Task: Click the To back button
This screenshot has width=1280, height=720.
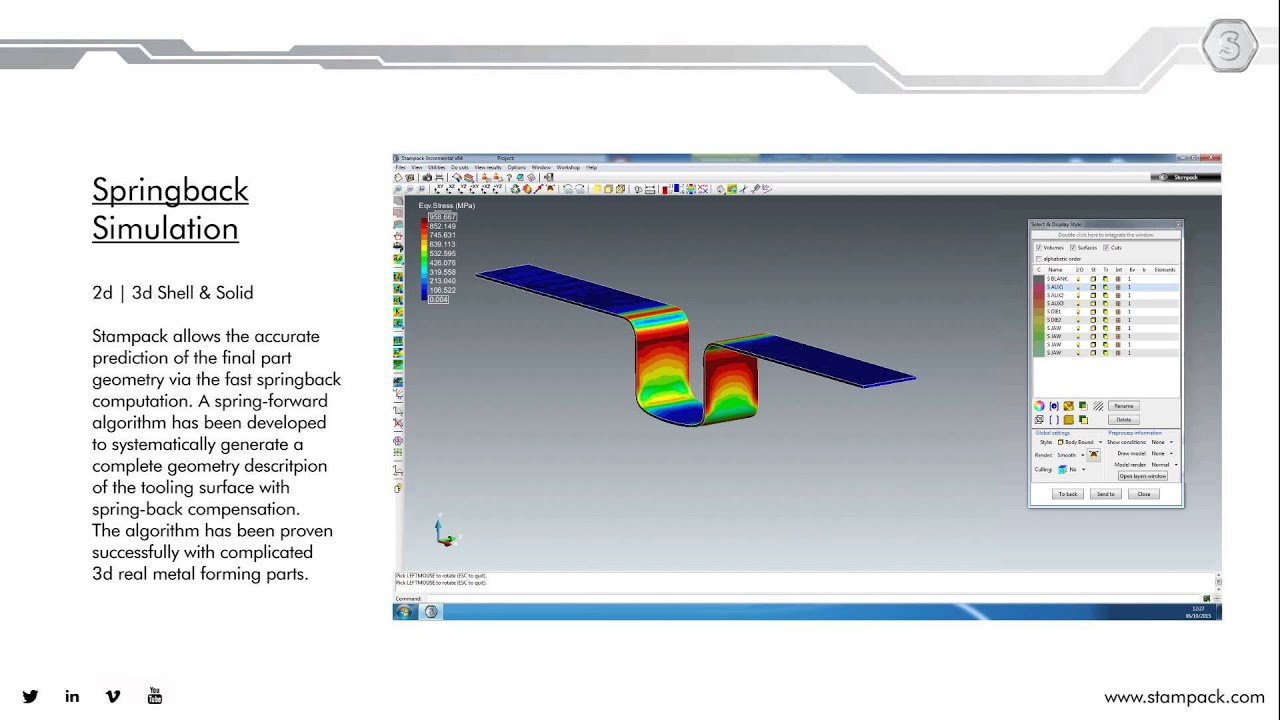Action: coord(1068,494)
